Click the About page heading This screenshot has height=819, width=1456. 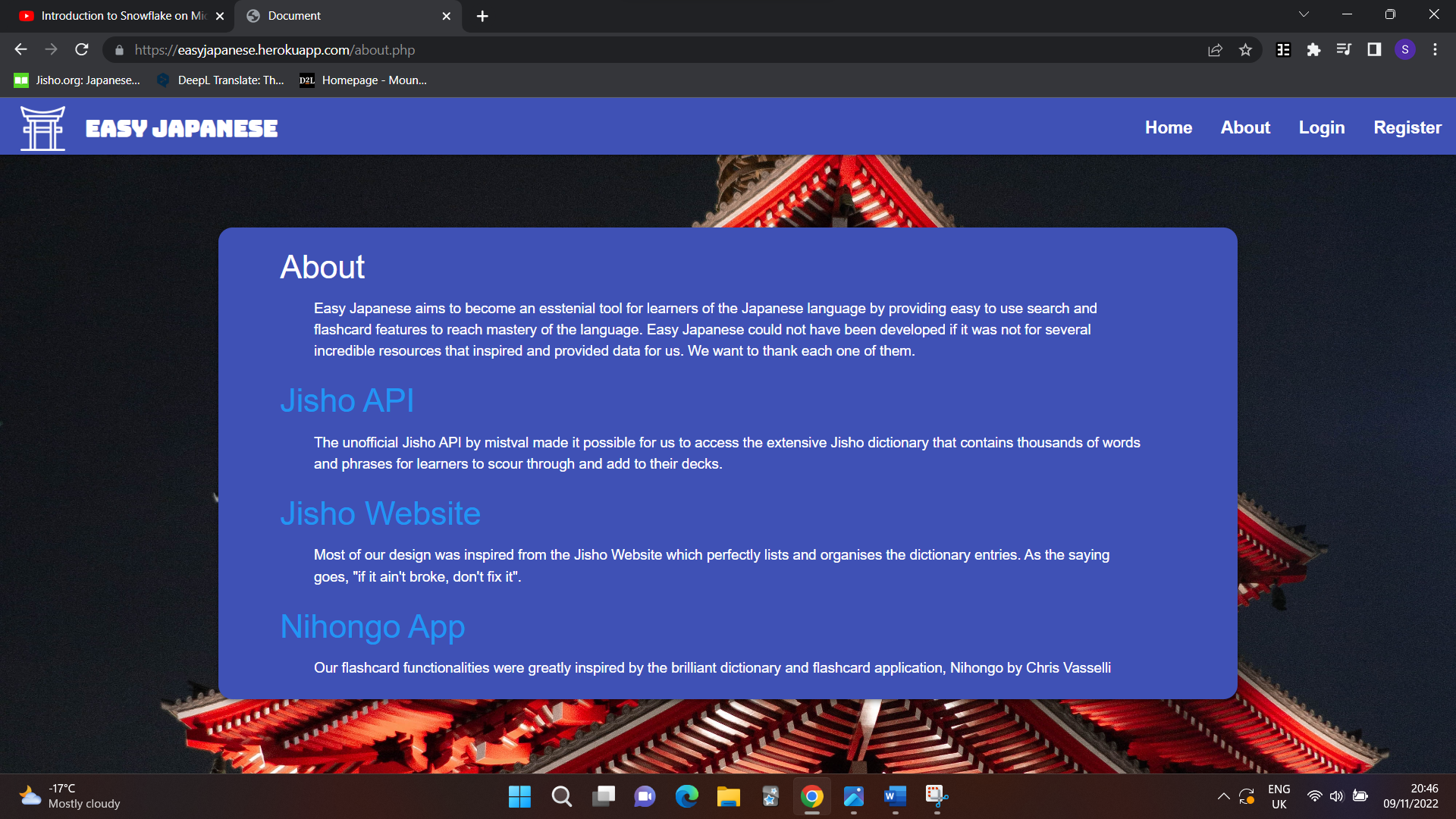pos(322,267)
